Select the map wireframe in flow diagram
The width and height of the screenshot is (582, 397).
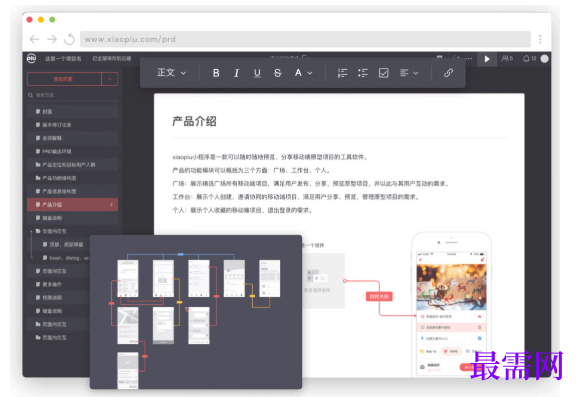[x=128, y=325]
